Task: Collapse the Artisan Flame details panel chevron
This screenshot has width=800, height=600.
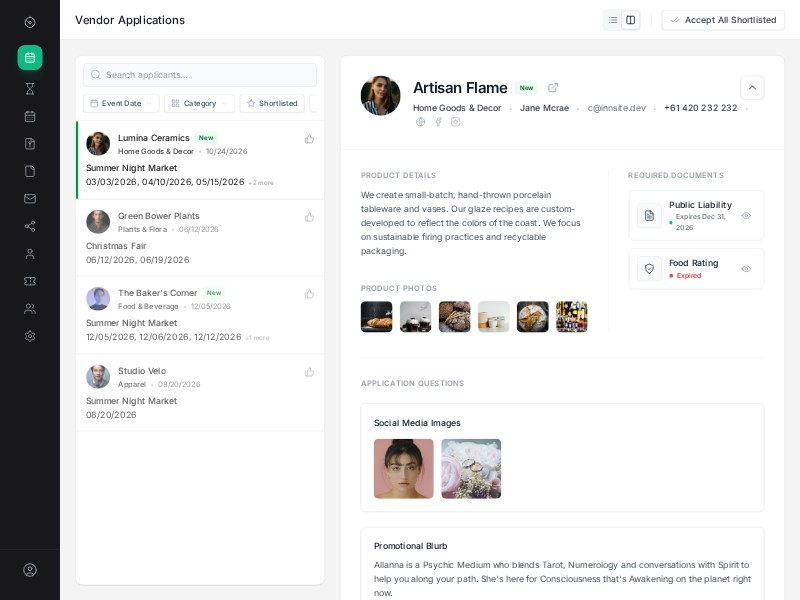Action: pos(752,88)
